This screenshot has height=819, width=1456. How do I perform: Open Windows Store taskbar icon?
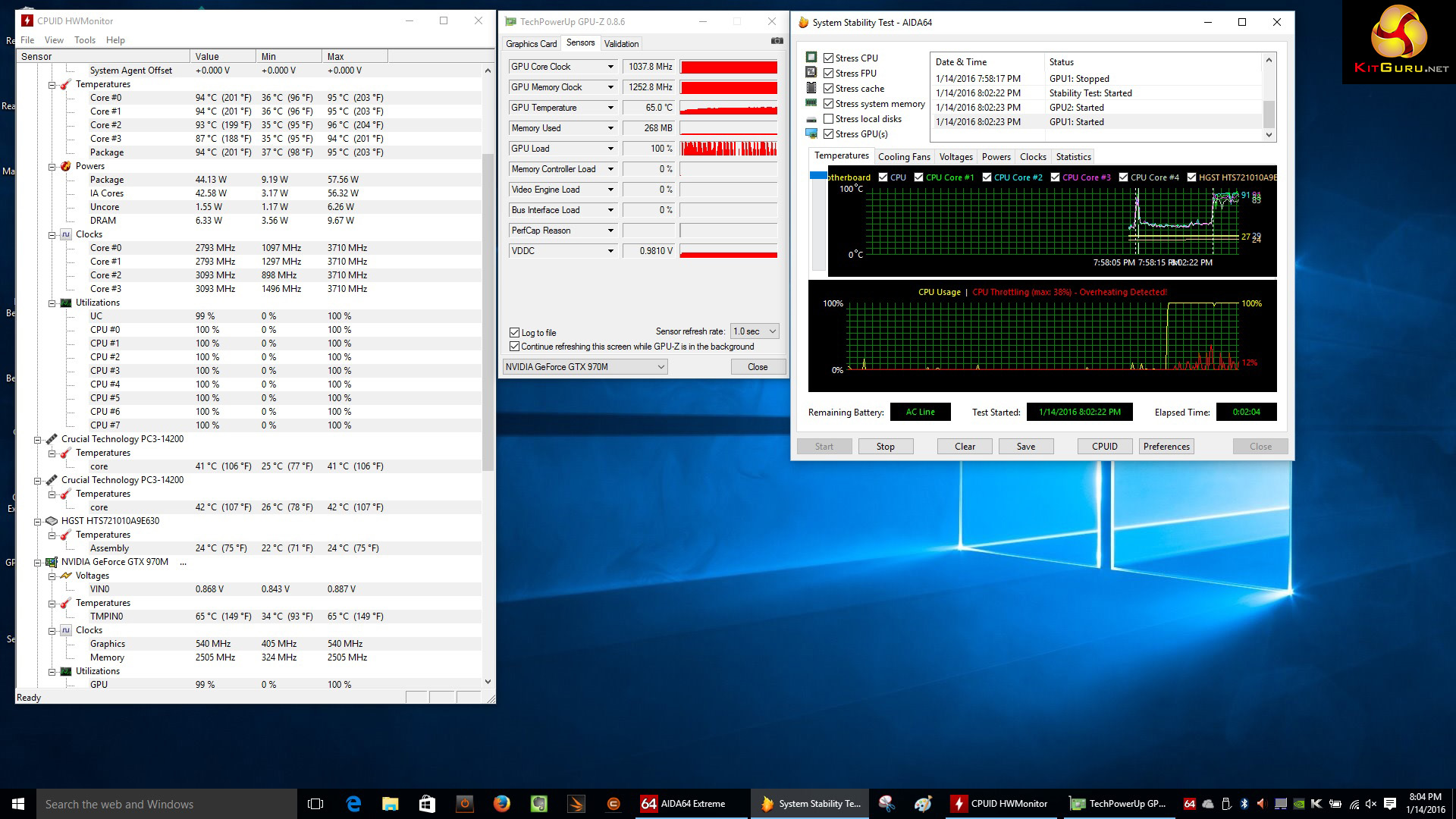tap(427, 804)
